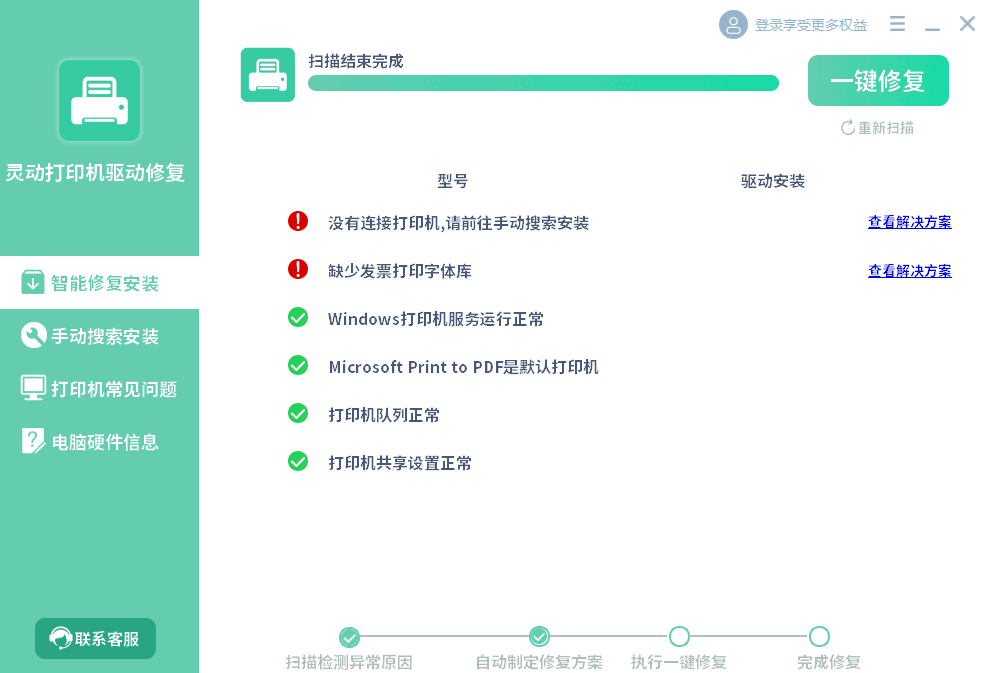Viewport: 987px width, 673px height.
Task: Open the hamburger menu at top right
Action: point(896,23)
